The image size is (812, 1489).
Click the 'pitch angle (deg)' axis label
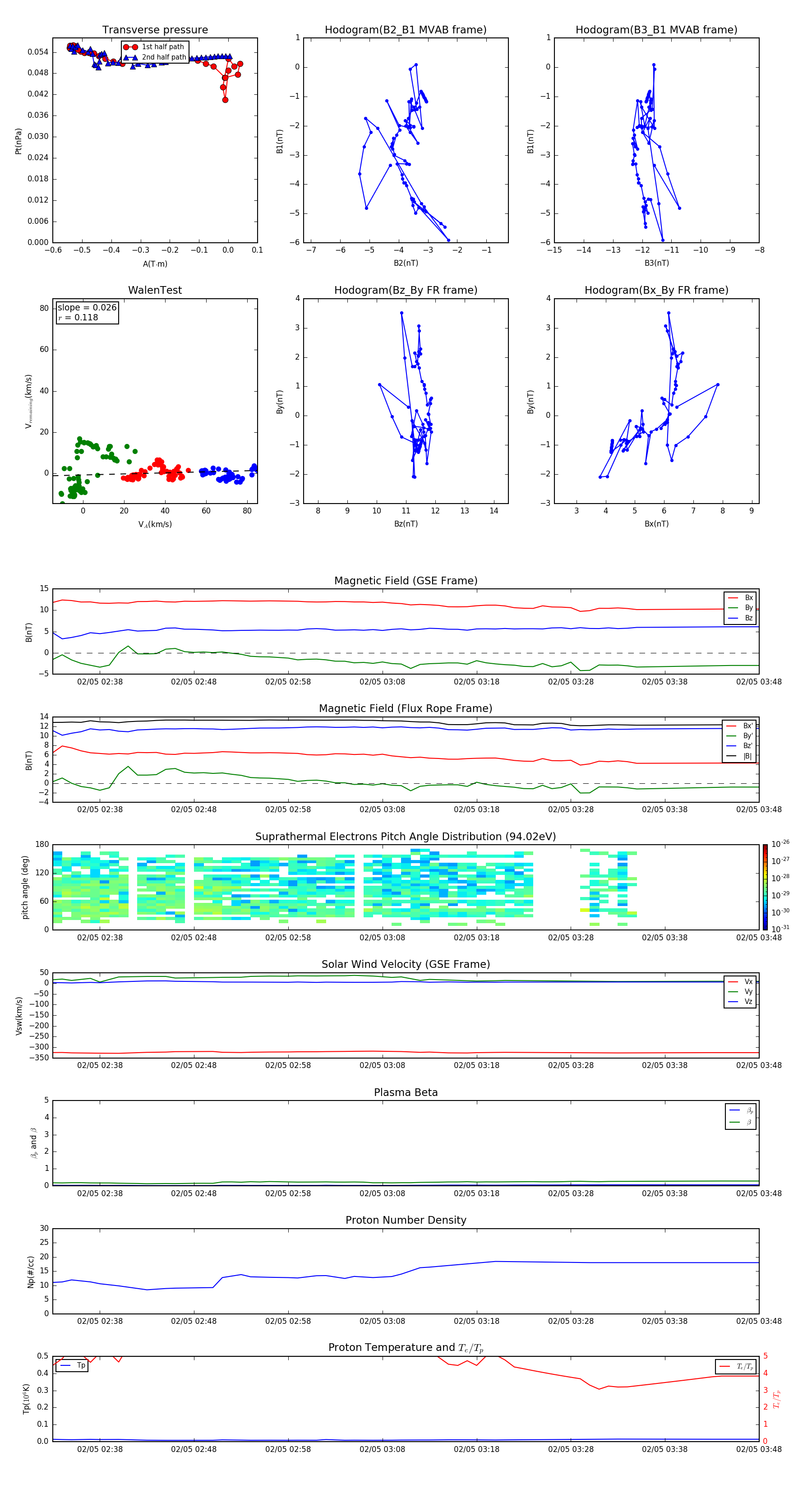point(25,887)
